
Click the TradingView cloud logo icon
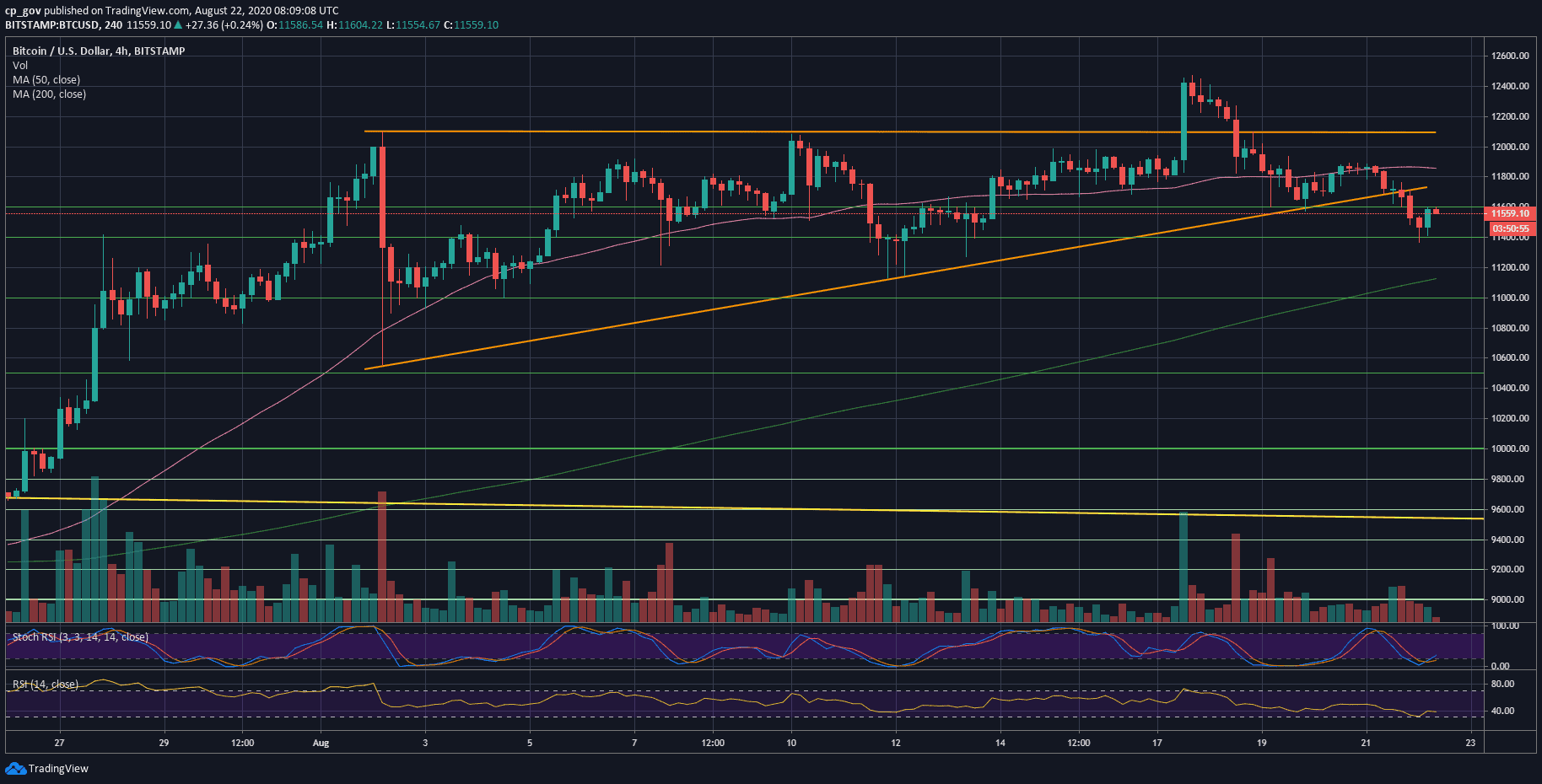point(15,768)
